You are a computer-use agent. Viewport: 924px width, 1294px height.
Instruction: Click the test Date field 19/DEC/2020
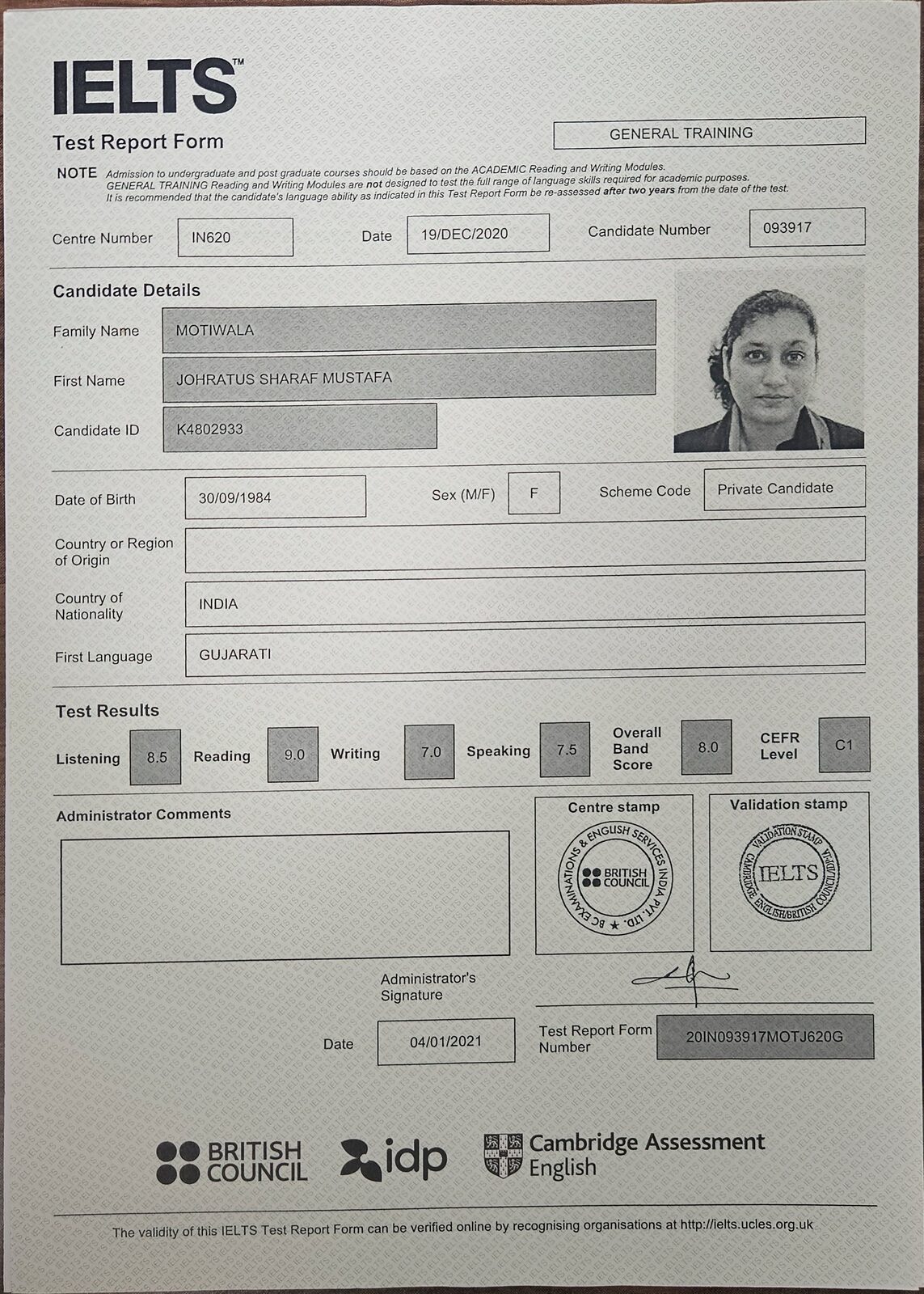tap(478, 234)
